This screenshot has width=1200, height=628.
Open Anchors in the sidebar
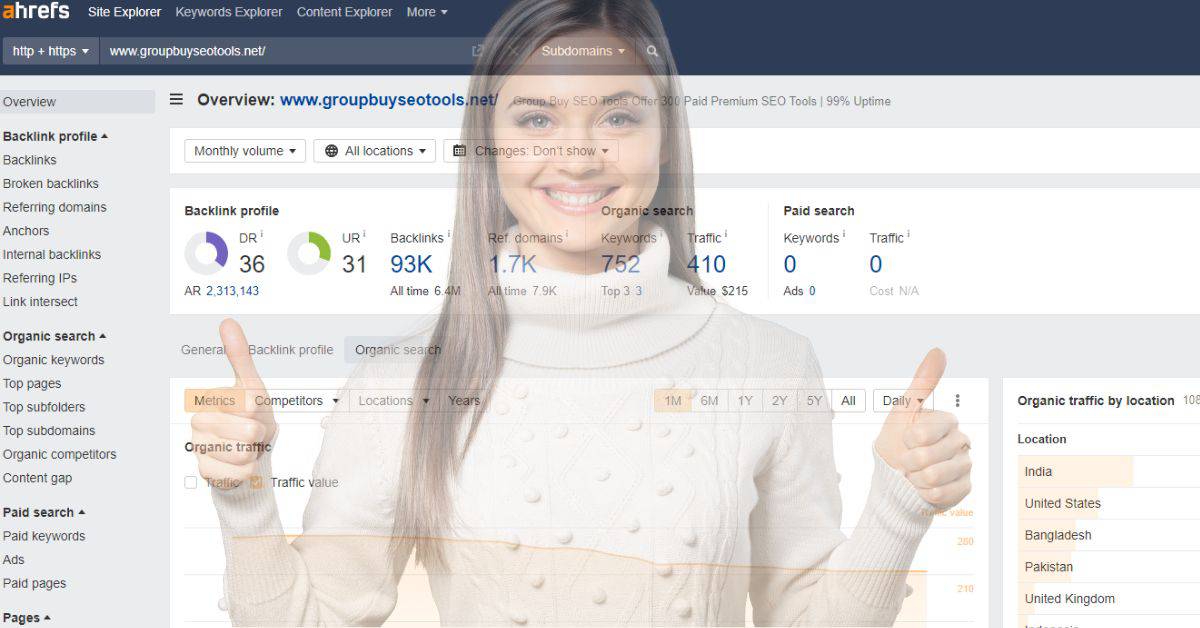tap(26, 231)
